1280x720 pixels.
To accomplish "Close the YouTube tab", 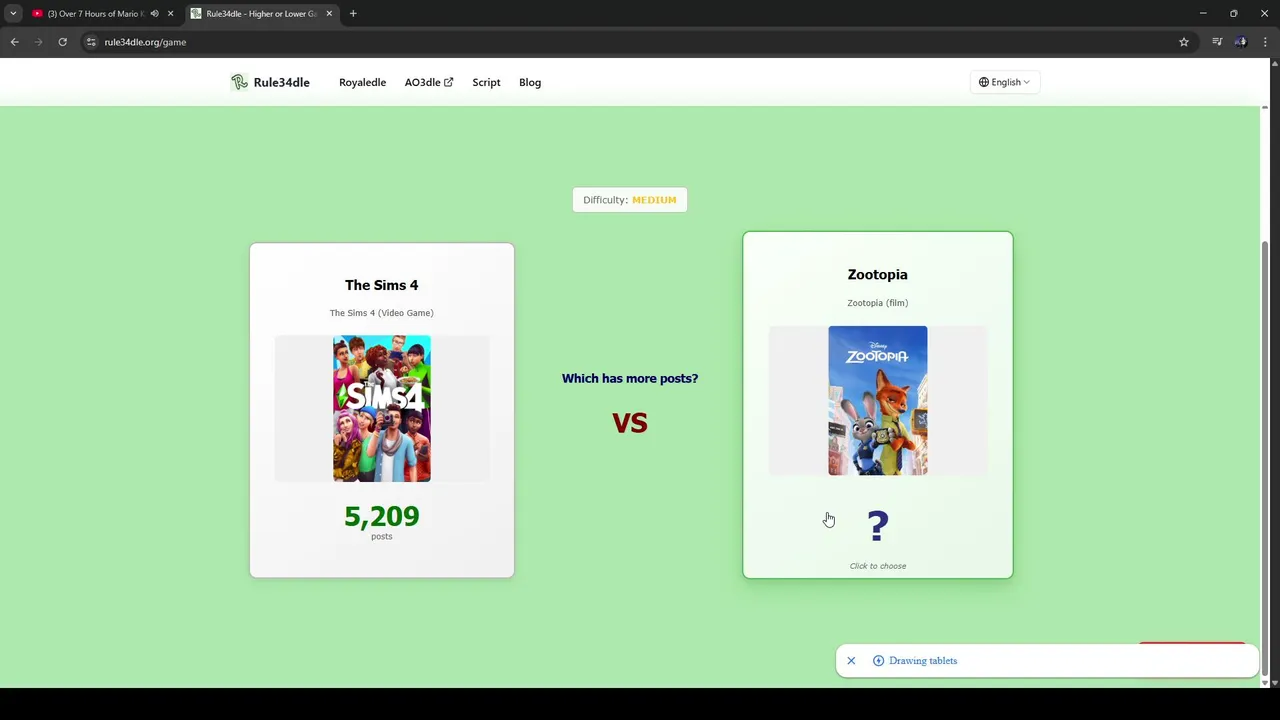I will (170, 14).
